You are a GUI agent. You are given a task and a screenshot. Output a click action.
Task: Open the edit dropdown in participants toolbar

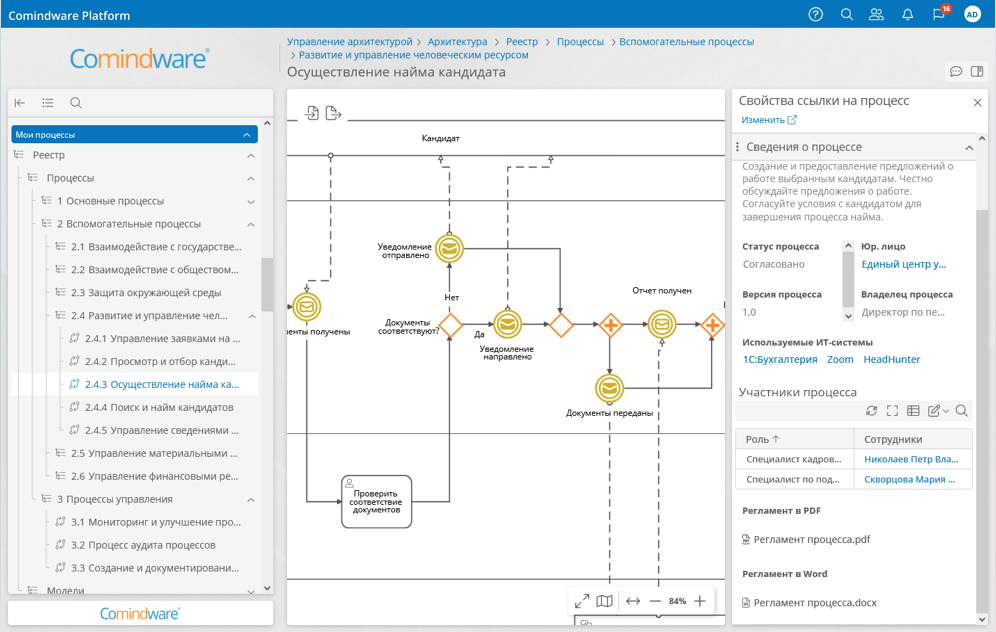(938, 411)
